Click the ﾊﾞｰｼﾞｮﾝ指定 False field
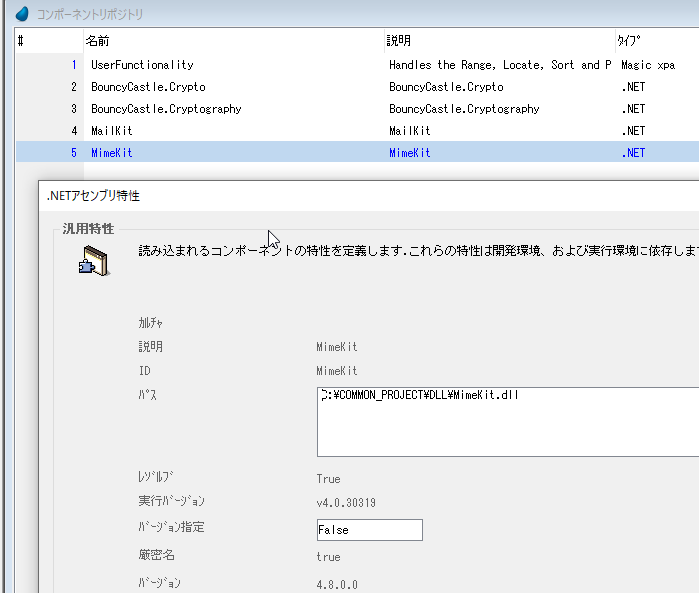699x593 pixels. pos(369,530)
